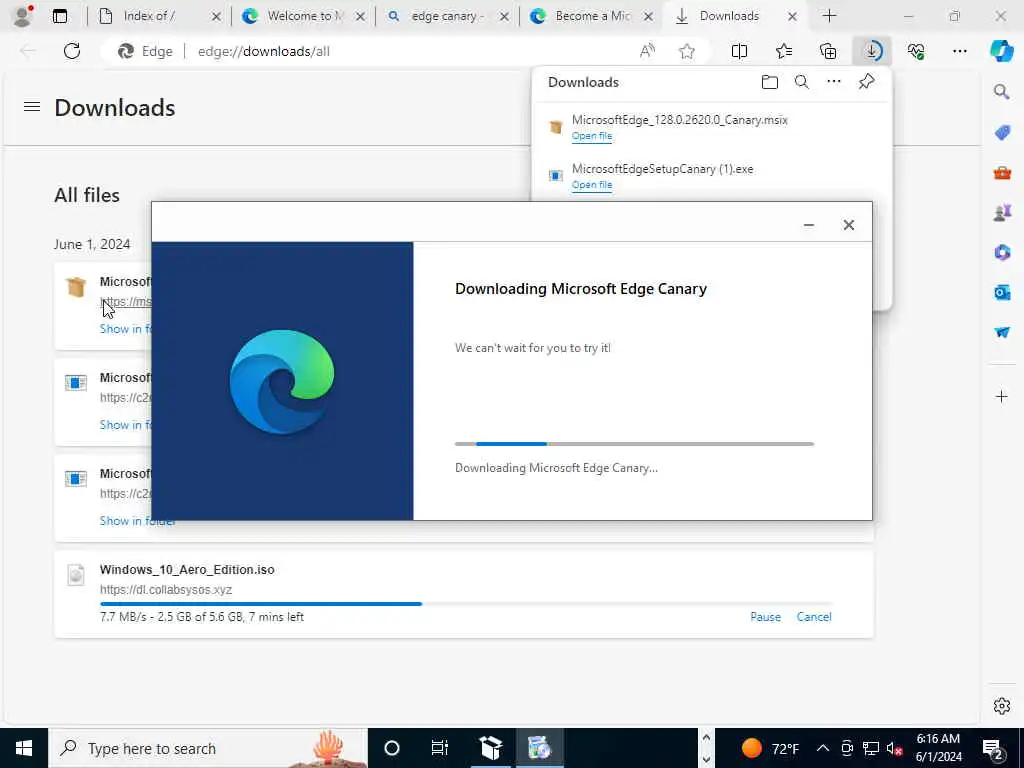Click the address bar edge://downloads/all
1024x768 pixels.
[263, 51]
